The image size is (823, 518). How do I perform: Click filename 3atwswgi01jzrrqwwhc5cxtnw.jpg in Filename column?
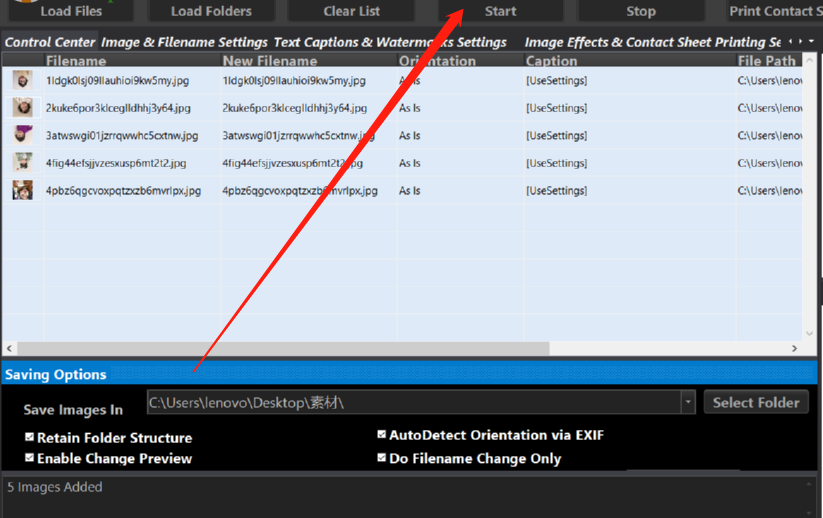(x=122, y=135)
